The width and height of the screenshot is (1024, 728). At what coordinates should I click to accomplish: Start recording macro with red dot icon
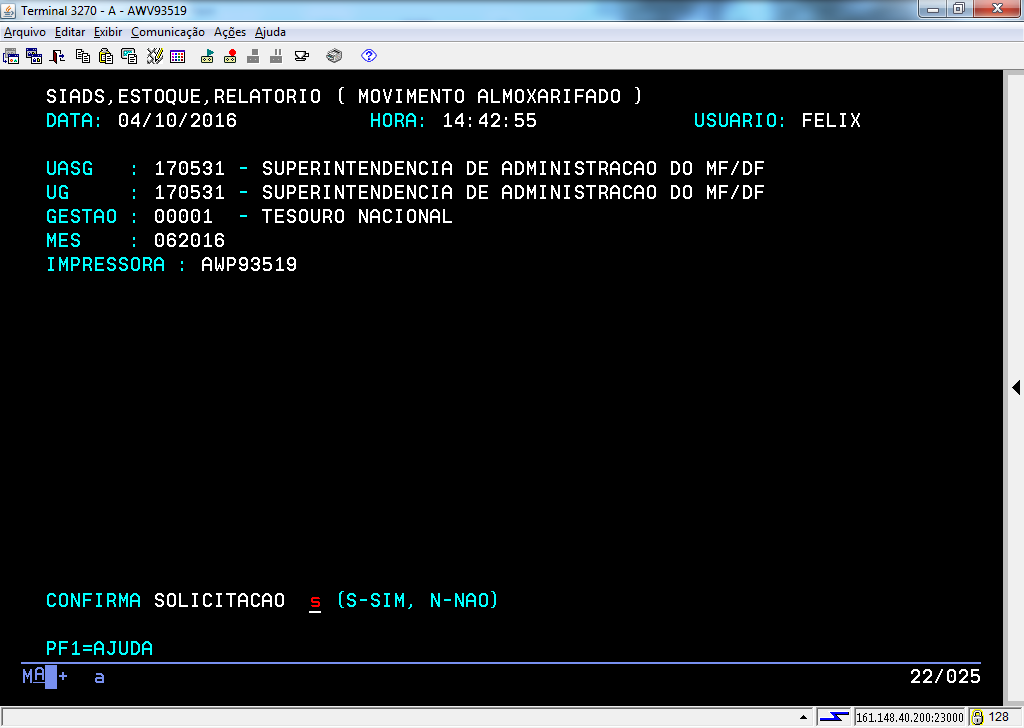230,56
